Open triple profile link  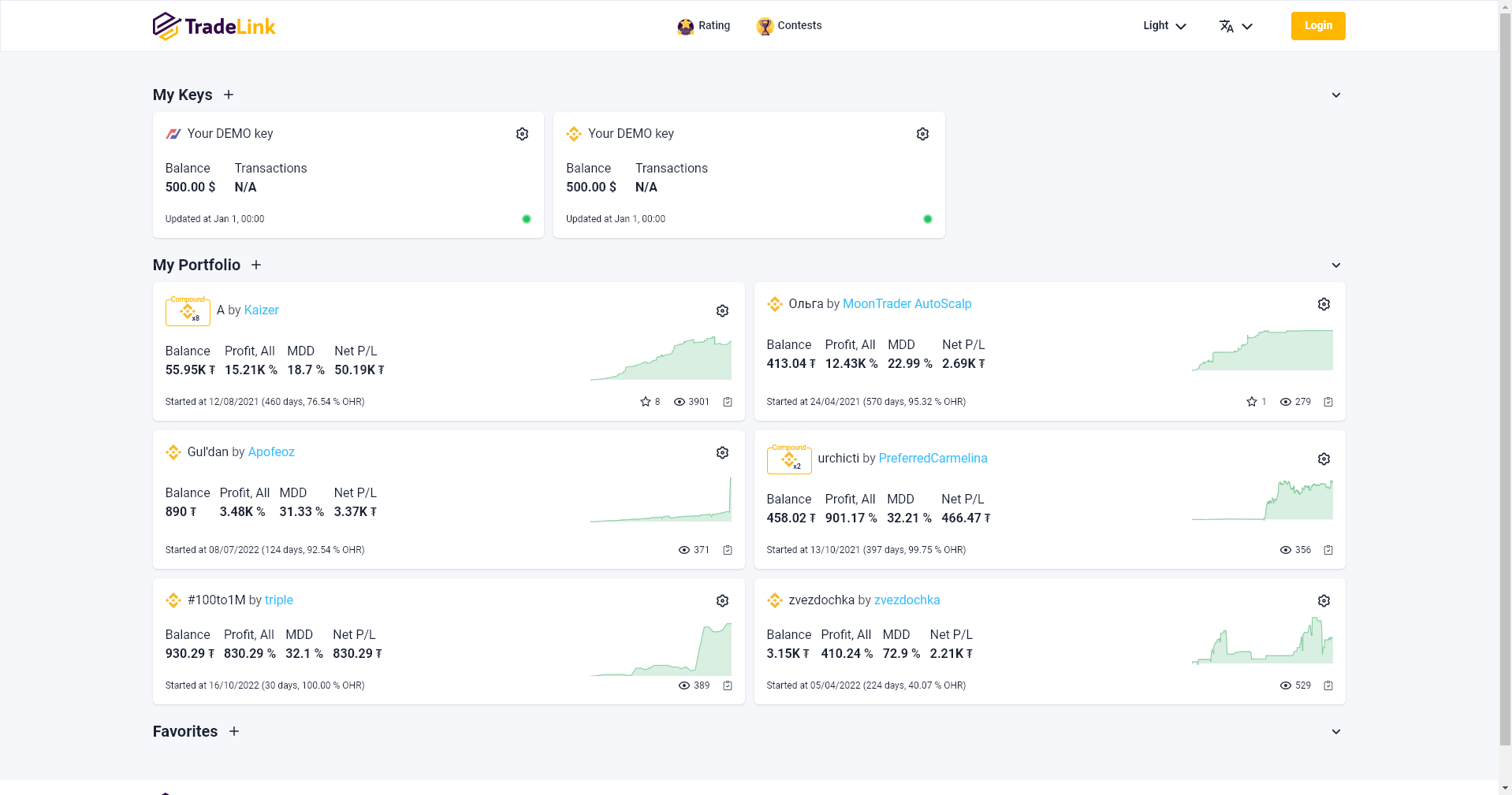(x=278, y=600)
